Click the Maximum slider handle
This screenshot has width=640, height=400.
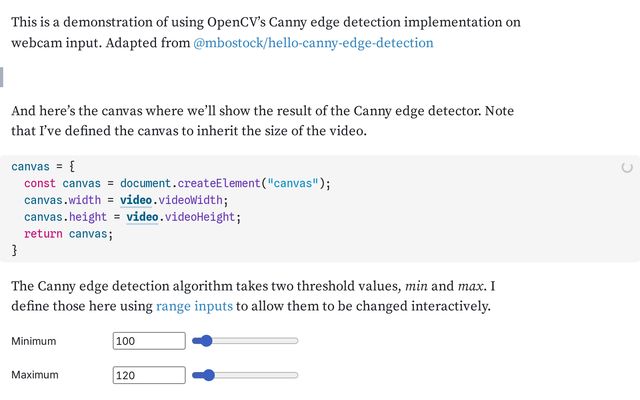(209, 375)
